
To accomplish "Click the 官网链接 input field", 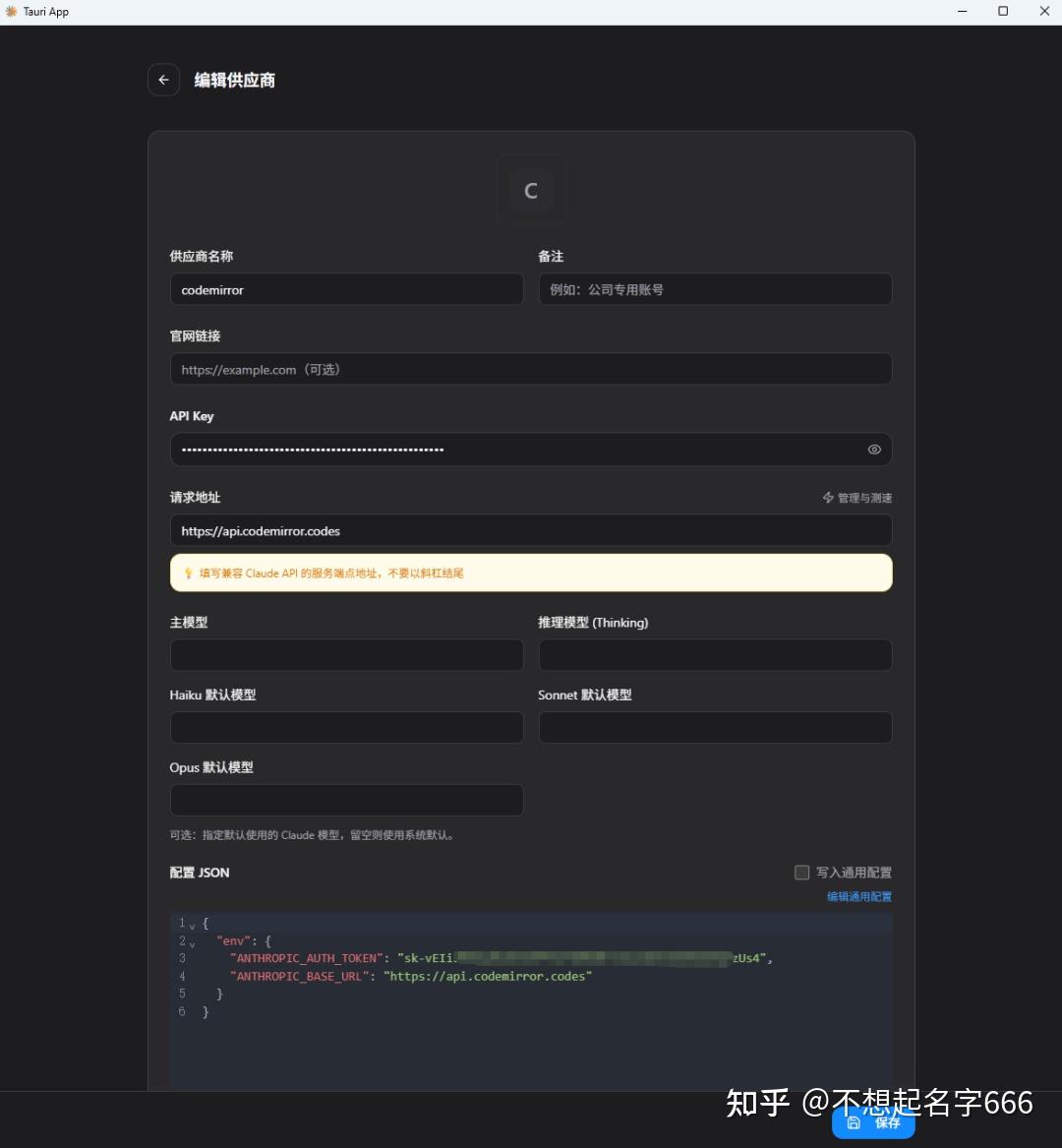I will coord(531,370).
